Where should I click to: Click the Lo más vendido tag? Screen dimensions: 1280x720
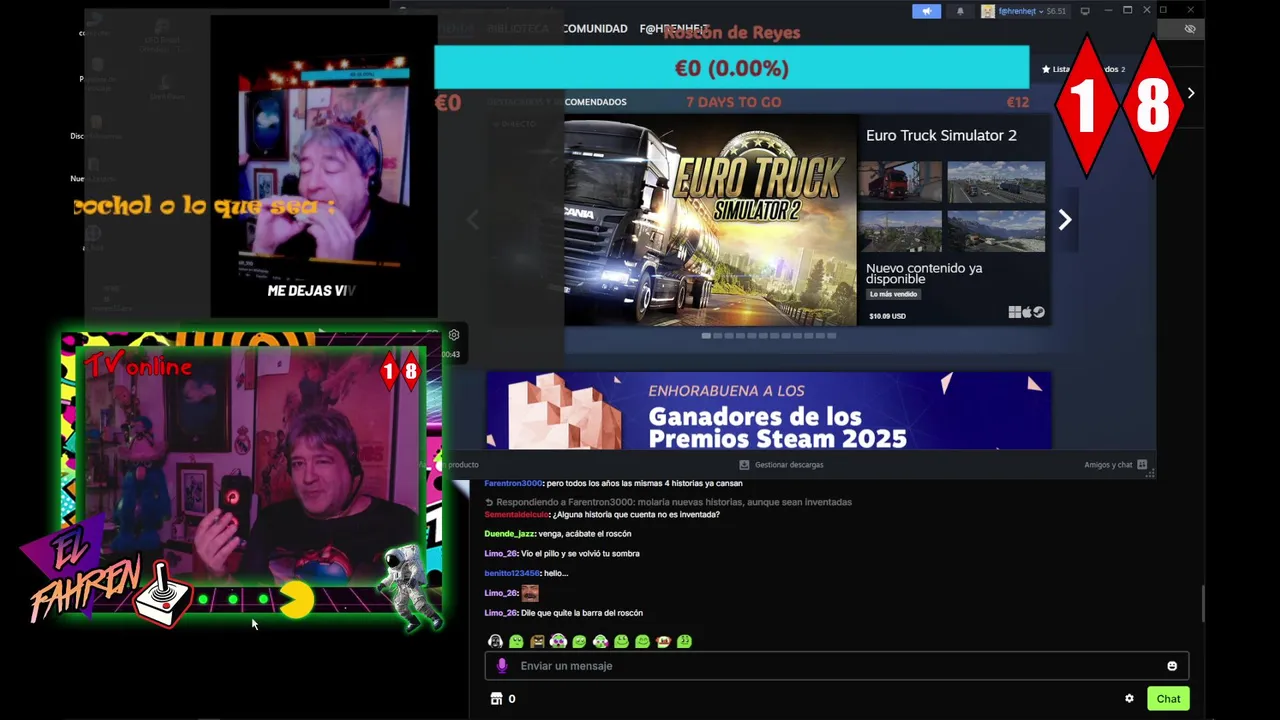893,294
